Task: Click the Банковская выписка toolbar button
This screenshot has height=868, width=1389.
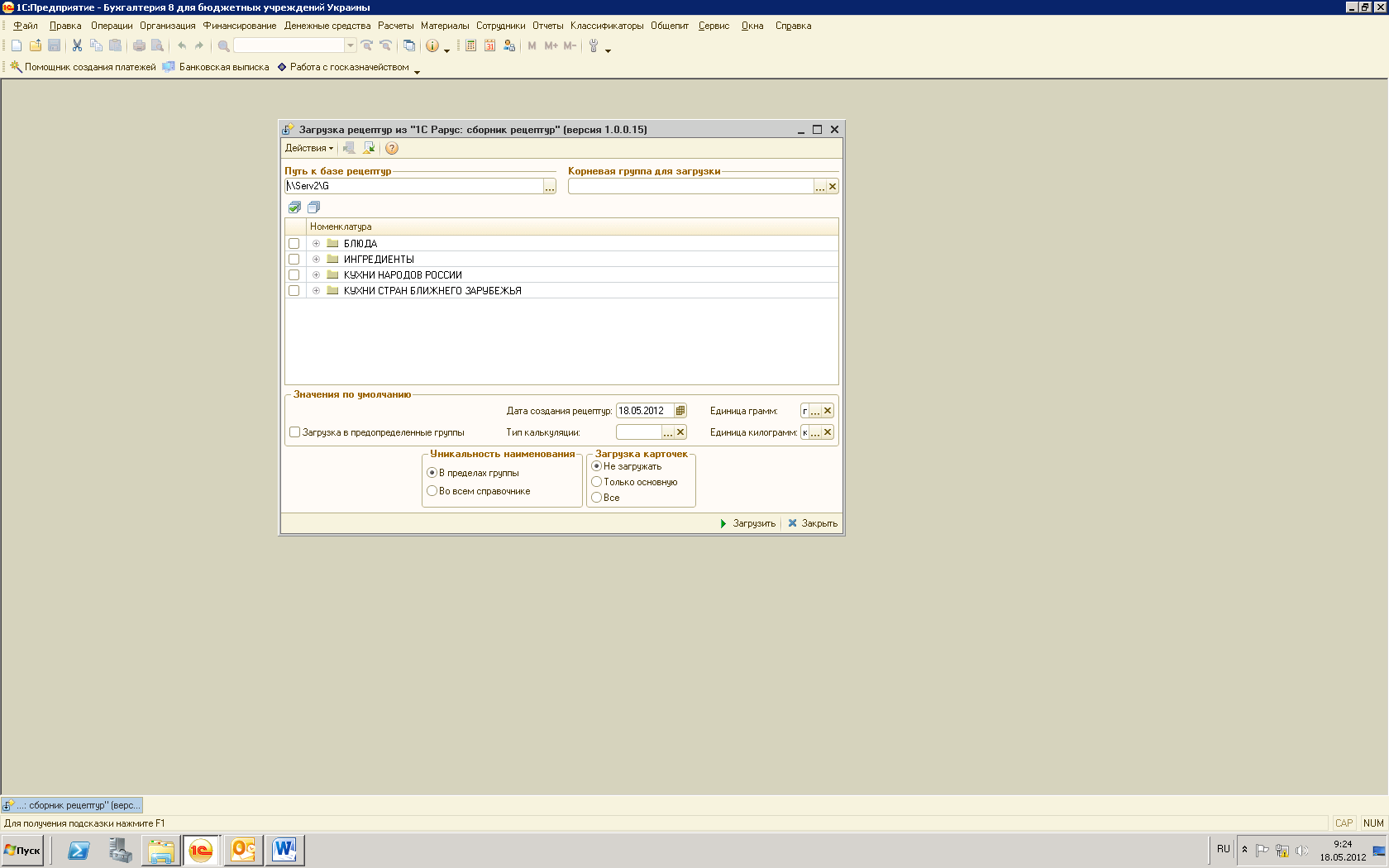Action: click(x=216, y=67)
